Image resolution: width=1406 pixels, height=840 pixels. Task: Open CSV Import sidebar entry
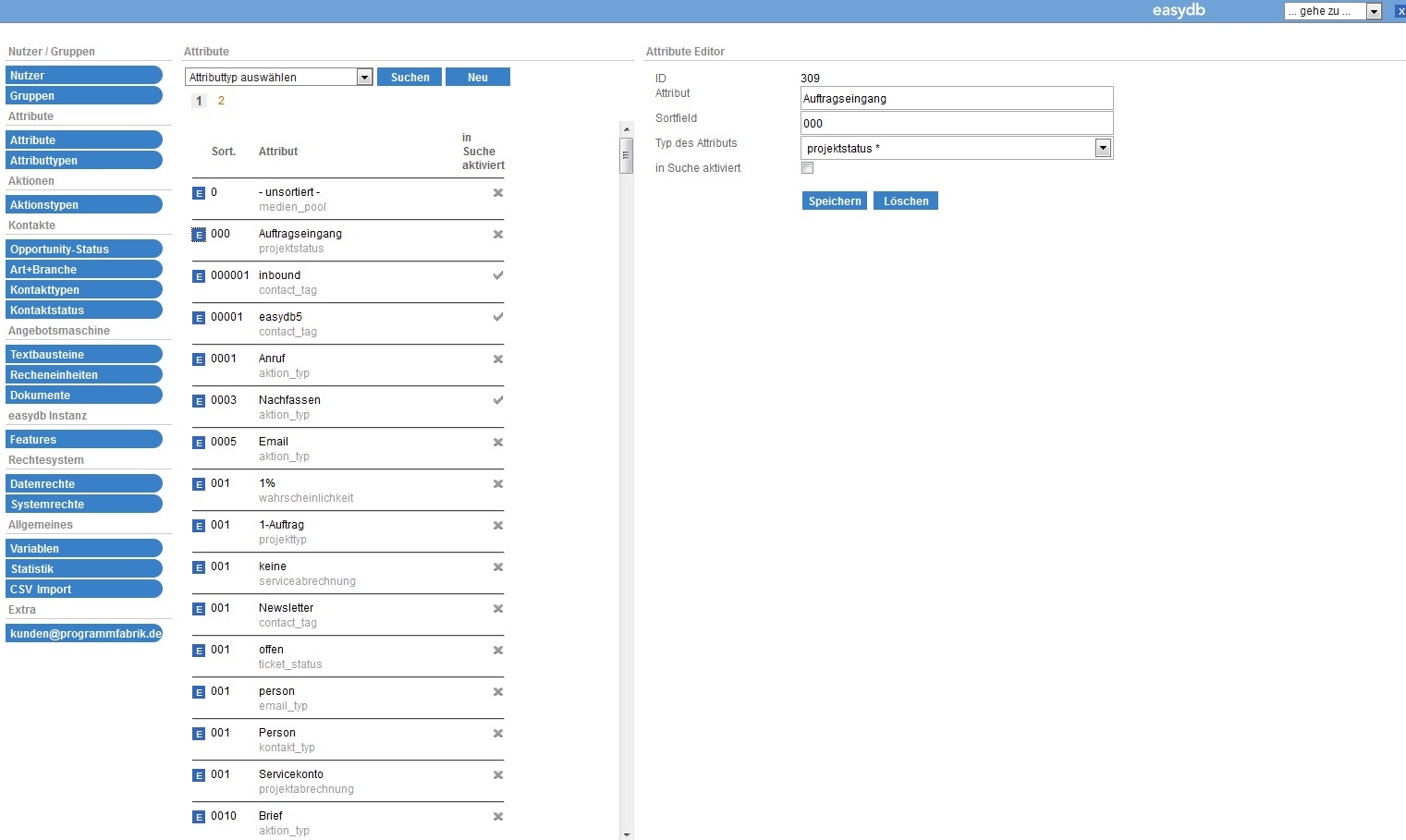pos(84,589)
